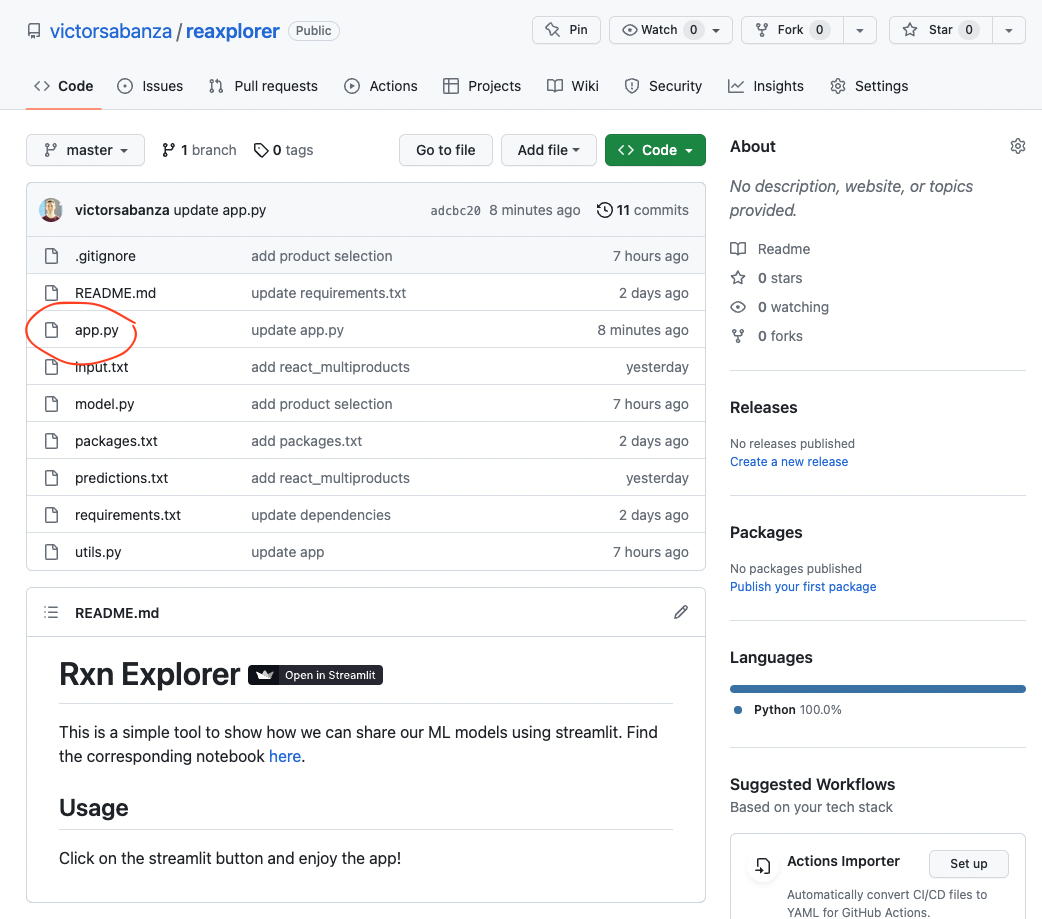
Task: Open the Add file dropdown
Action: click(x=548, y=150)
